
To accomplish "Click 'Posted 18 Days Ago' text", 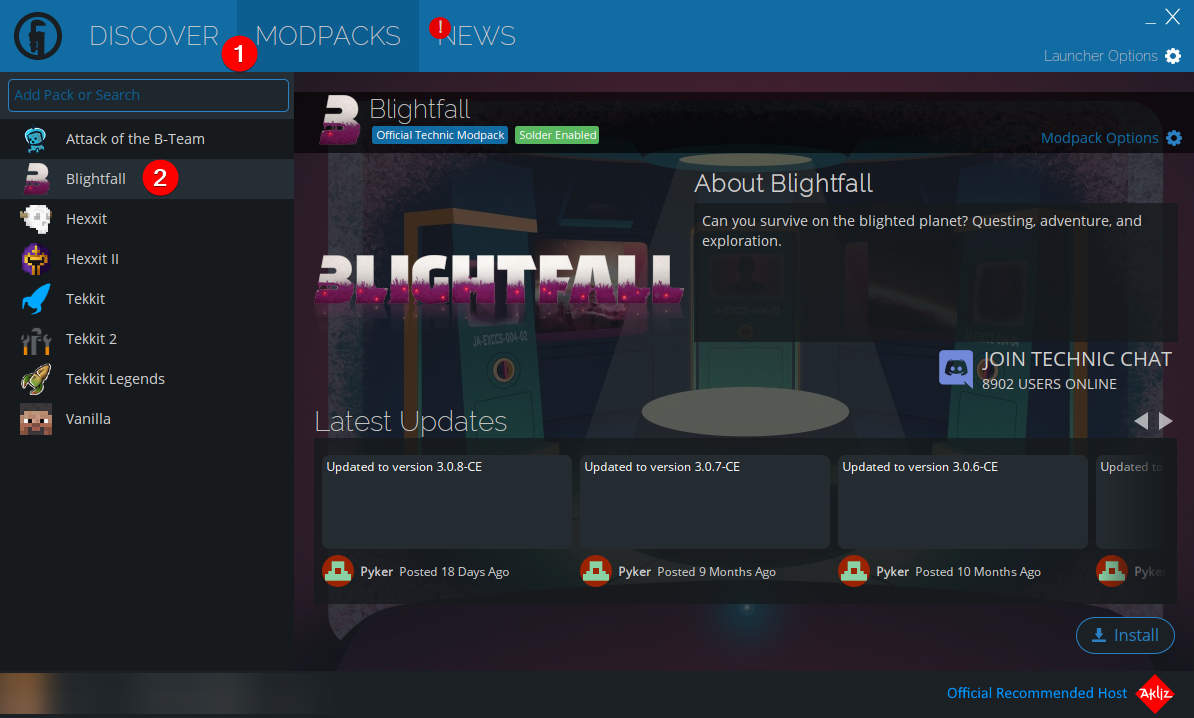I will [454, 572].
